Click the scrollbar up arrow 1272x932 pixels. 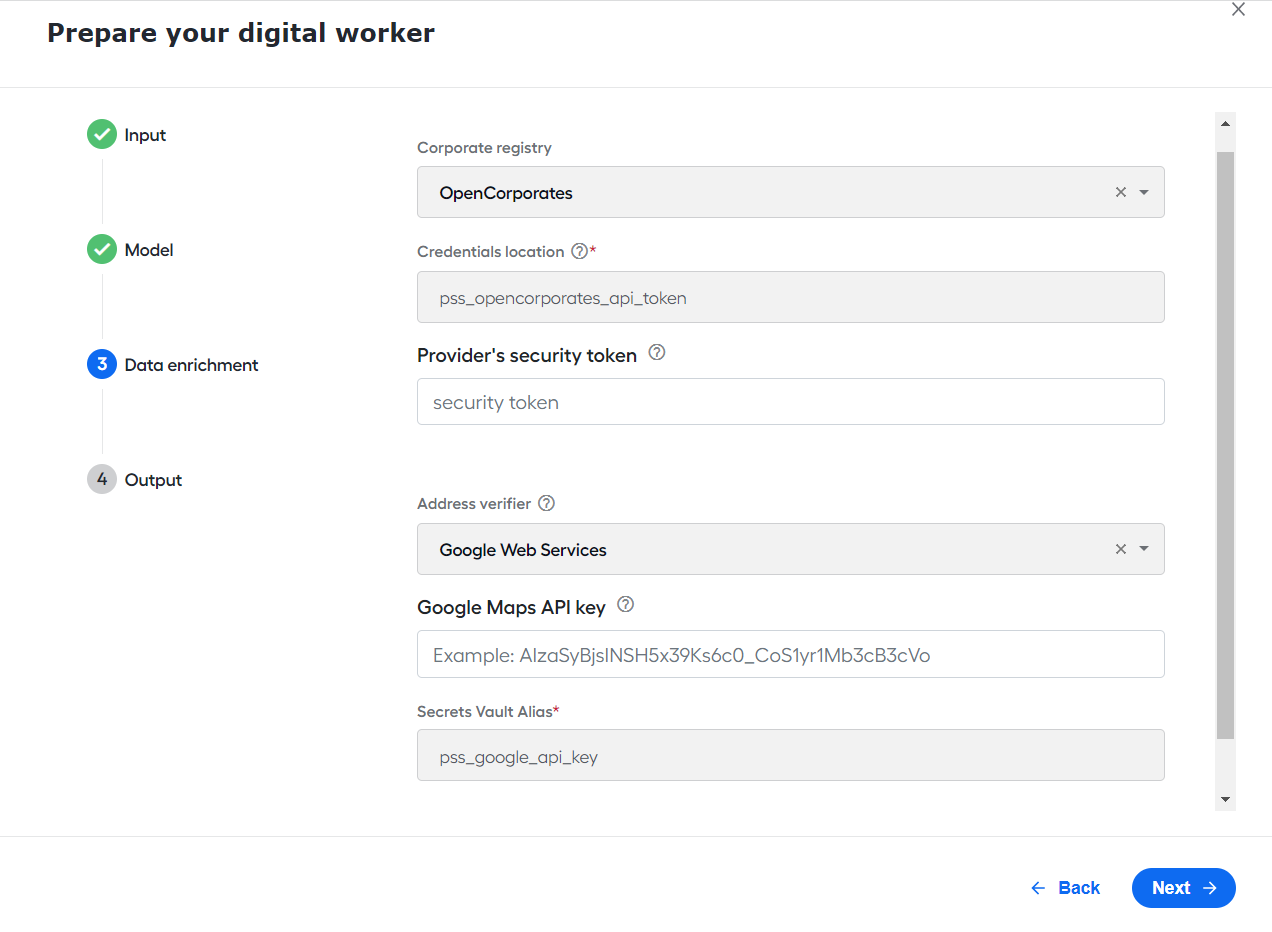pyautogui.click(x=1225, y=123)
